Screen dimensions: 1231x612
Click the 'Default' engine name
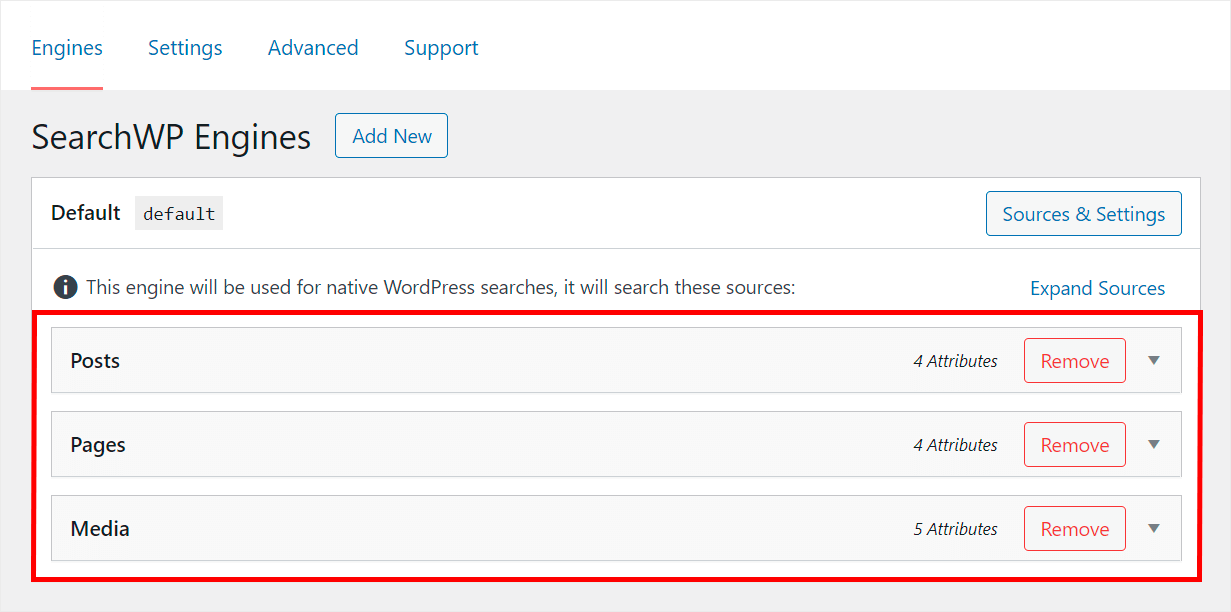(86, 213)
